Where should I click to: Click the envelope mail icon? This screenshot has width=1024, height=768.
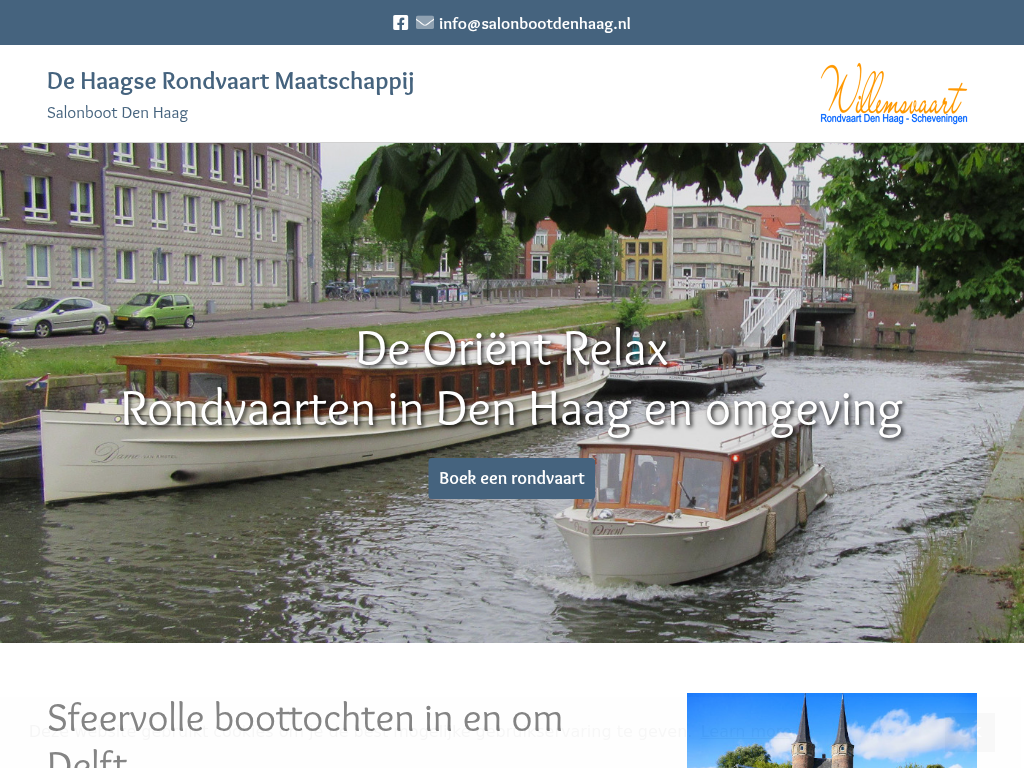[x=425, y=23]
